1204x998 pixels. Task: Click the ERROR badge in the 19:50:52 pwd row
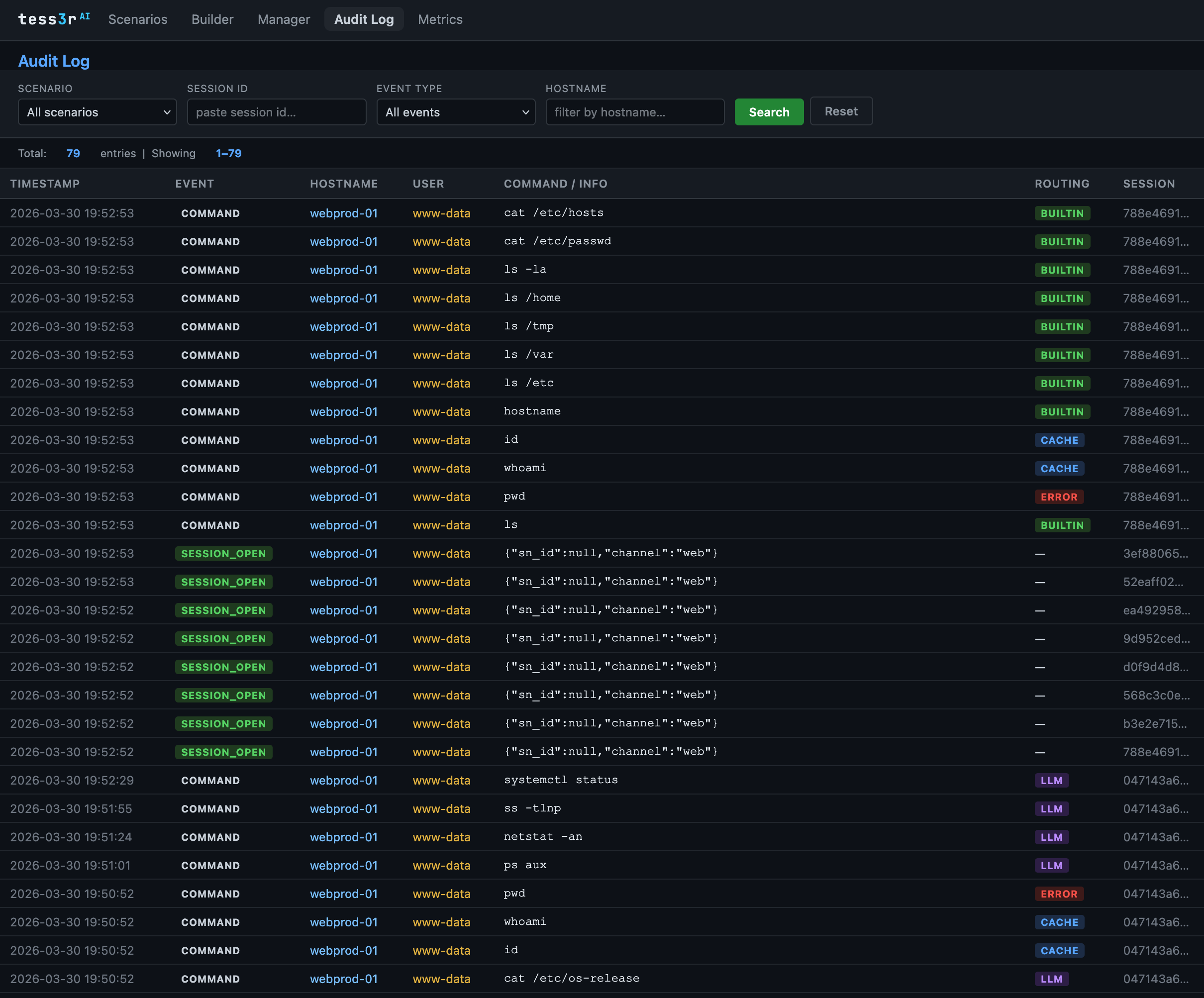[1059, 894]
